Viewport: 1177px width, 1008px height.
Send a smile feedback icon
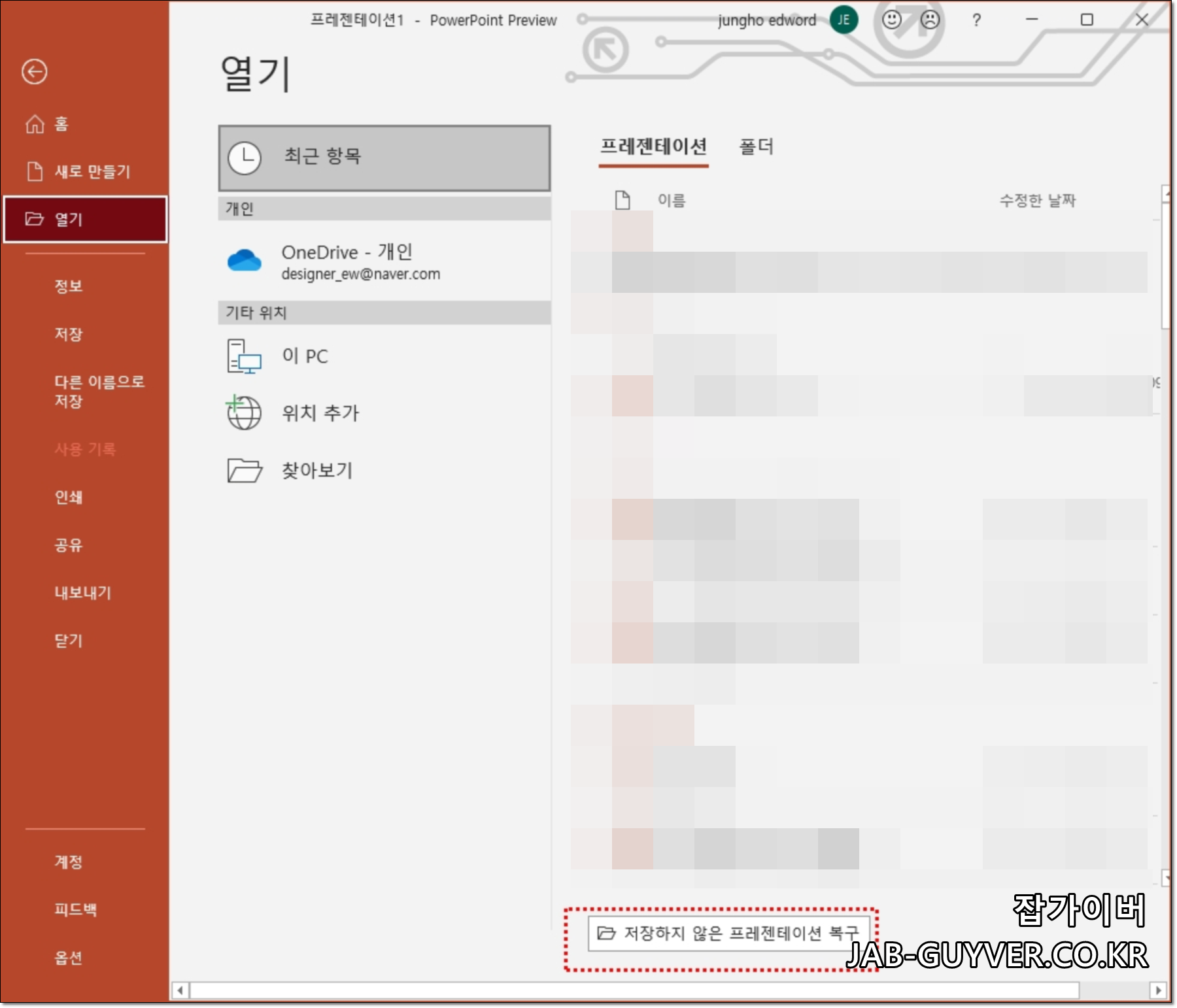click(892, 20)
